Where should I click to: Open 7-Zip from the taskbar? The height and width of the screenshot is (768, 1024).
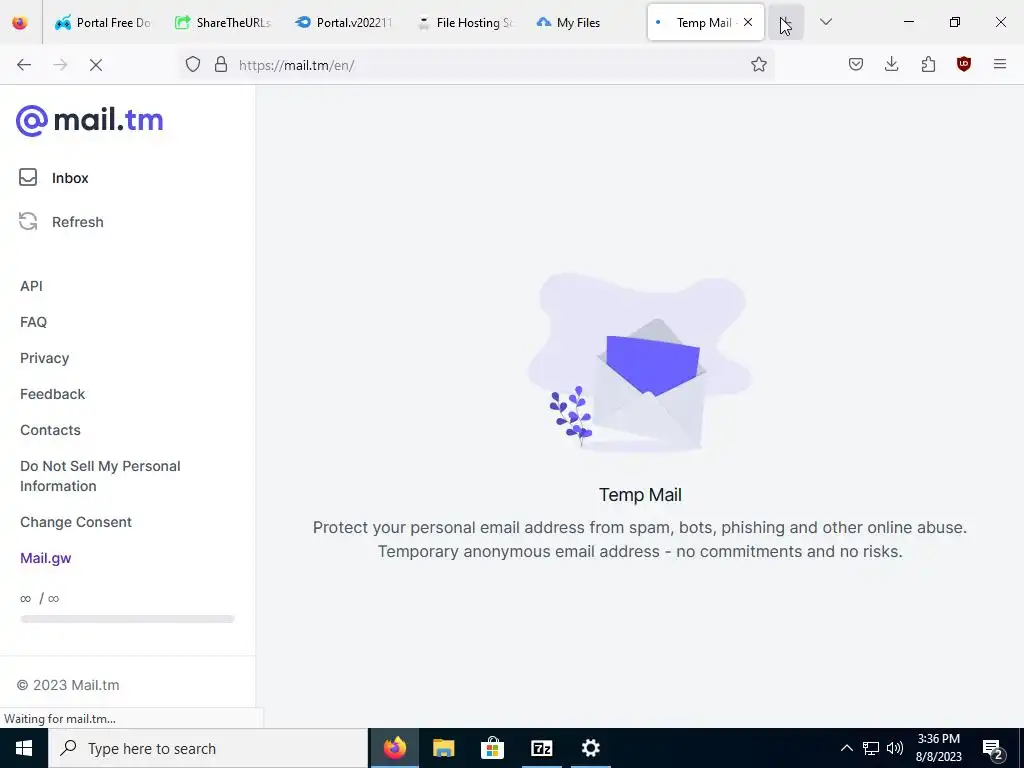tap(541, 748)
